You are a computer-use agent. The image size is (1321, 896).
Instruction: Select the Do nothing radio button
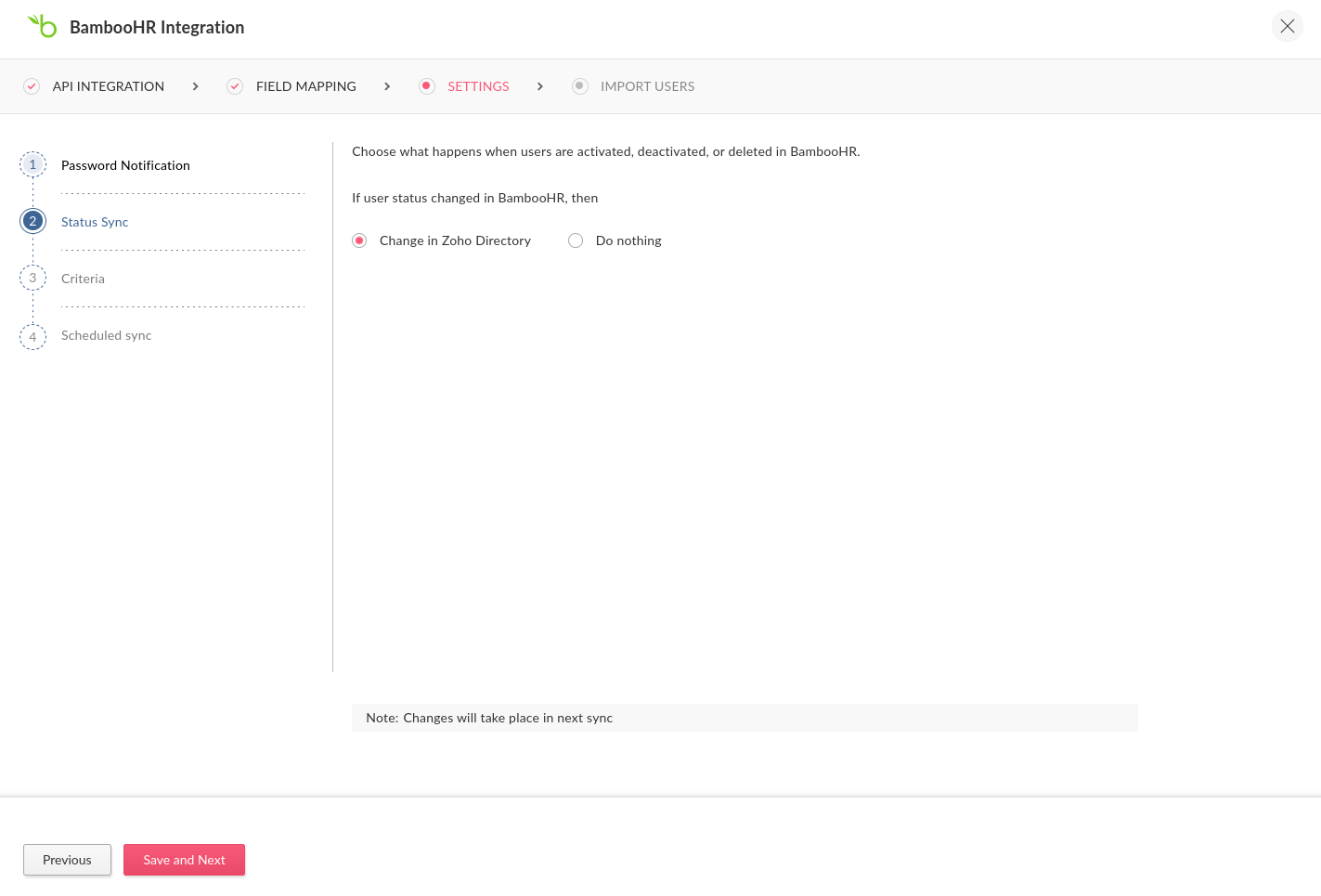click(x=576, y=240)
